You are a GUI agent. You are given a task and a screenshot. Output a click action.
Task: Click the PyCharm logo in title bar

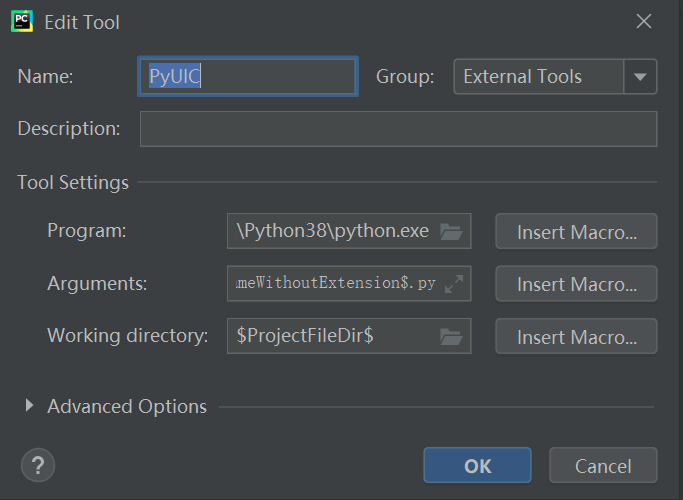tap(23, 21)
